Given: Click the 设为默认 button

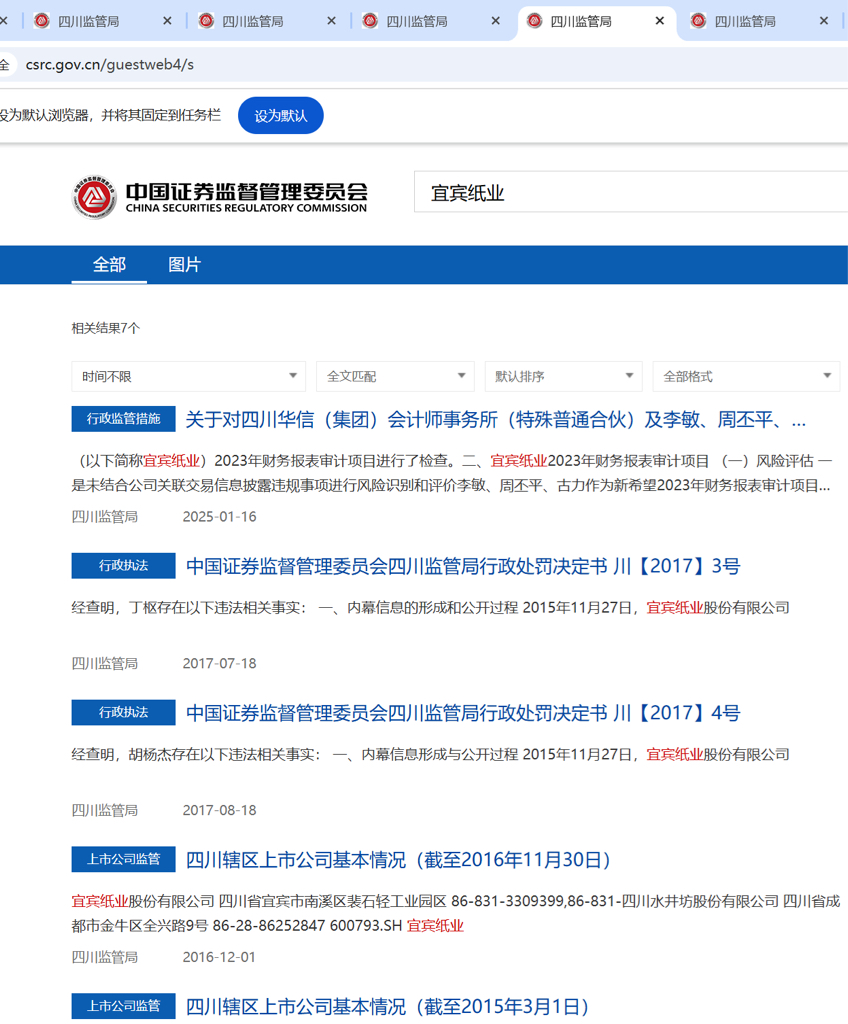Looking at the screenshot, I should click(280, 116).
